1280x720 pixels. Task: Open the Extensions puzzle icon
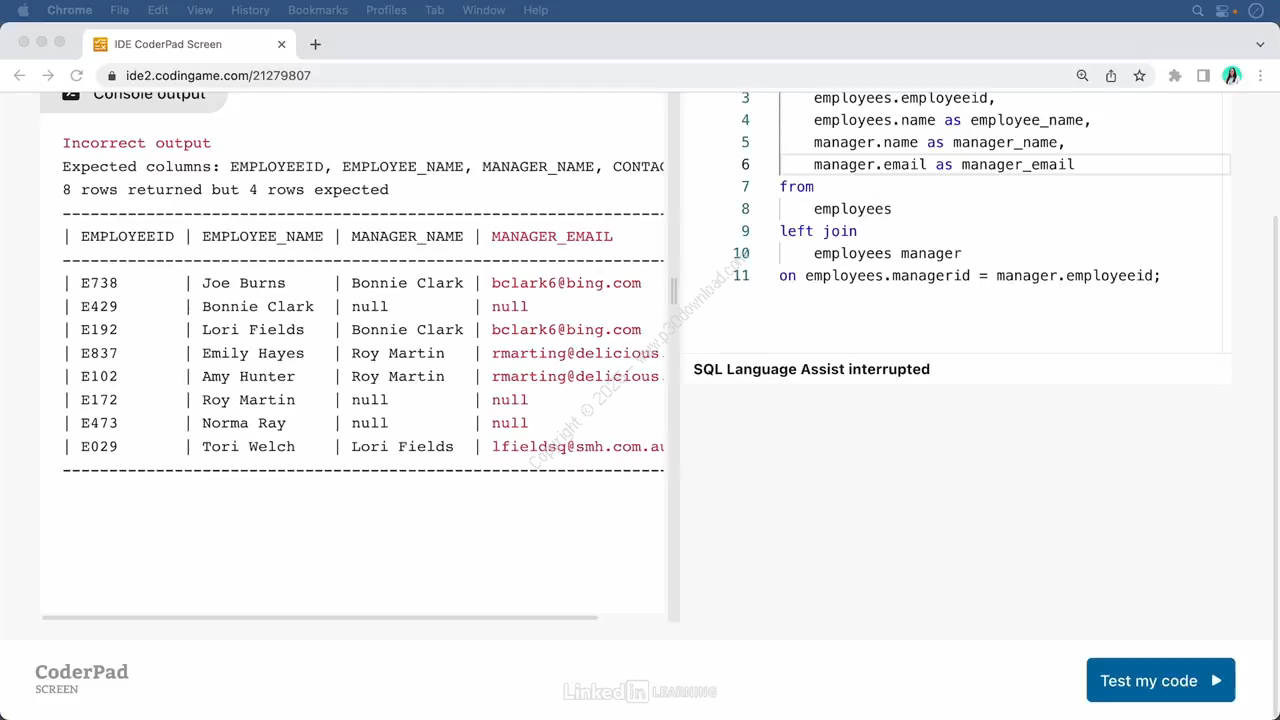1175,76
